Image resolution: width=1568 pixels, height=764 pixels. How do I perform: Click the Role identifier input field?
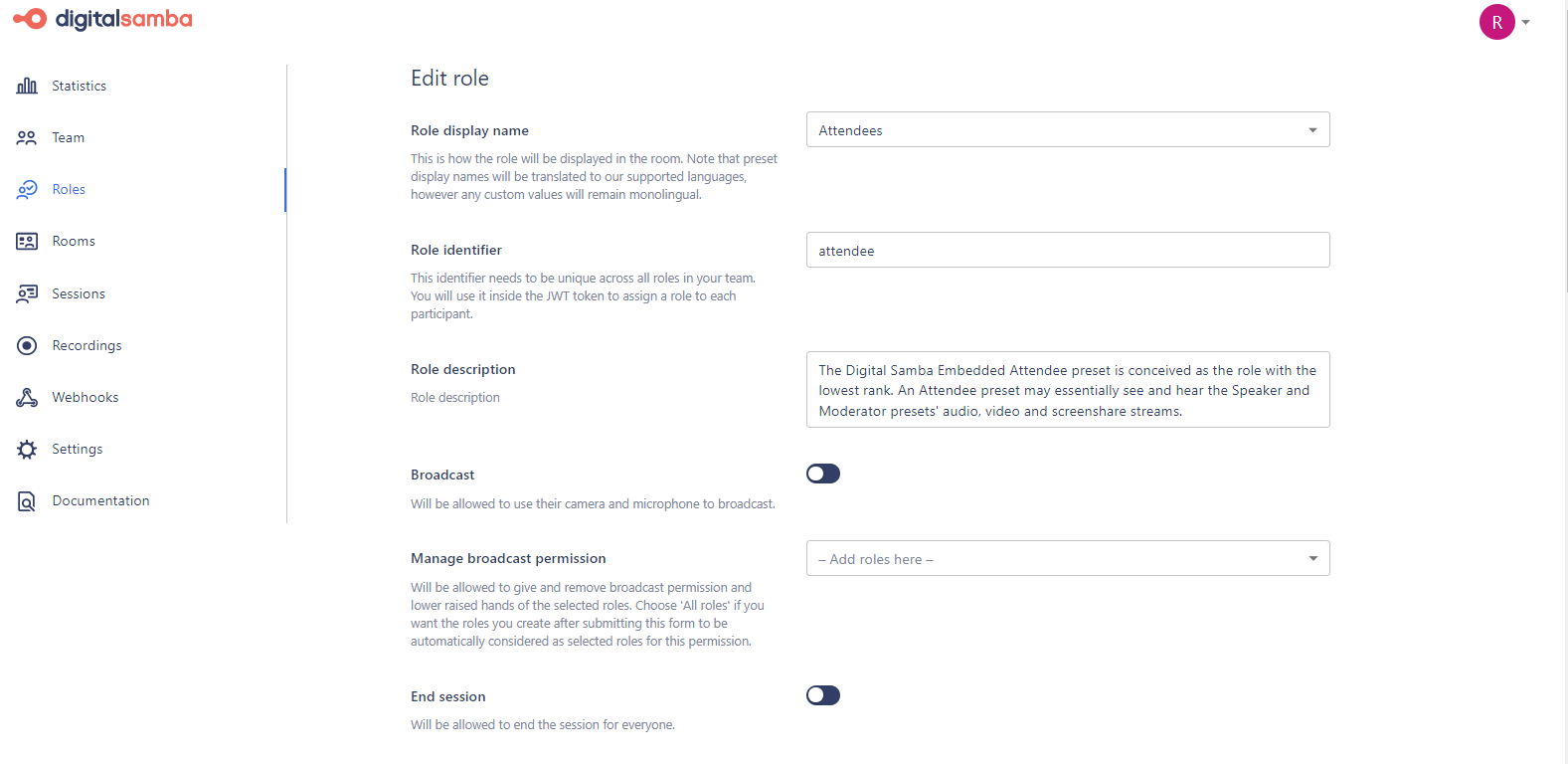coord(1067,251)
